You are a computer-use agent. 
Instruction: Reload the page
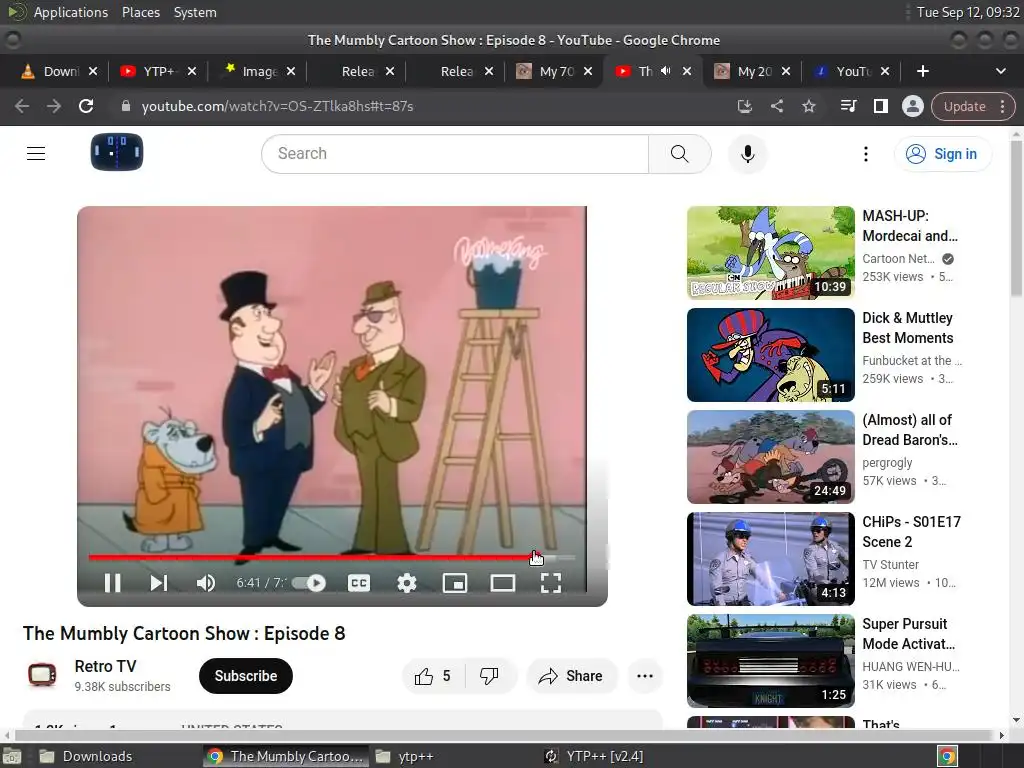click(x=86, y=106)
